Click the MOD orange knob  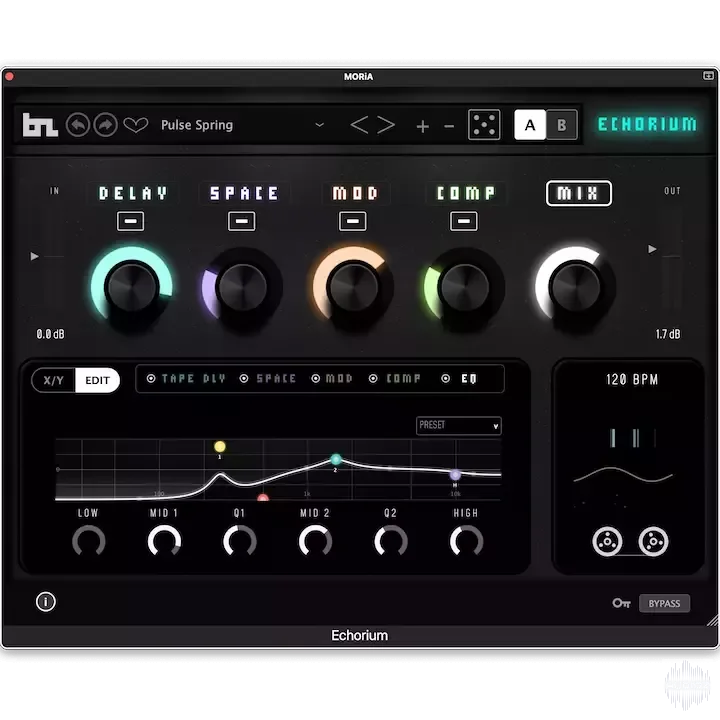point(354,287)
